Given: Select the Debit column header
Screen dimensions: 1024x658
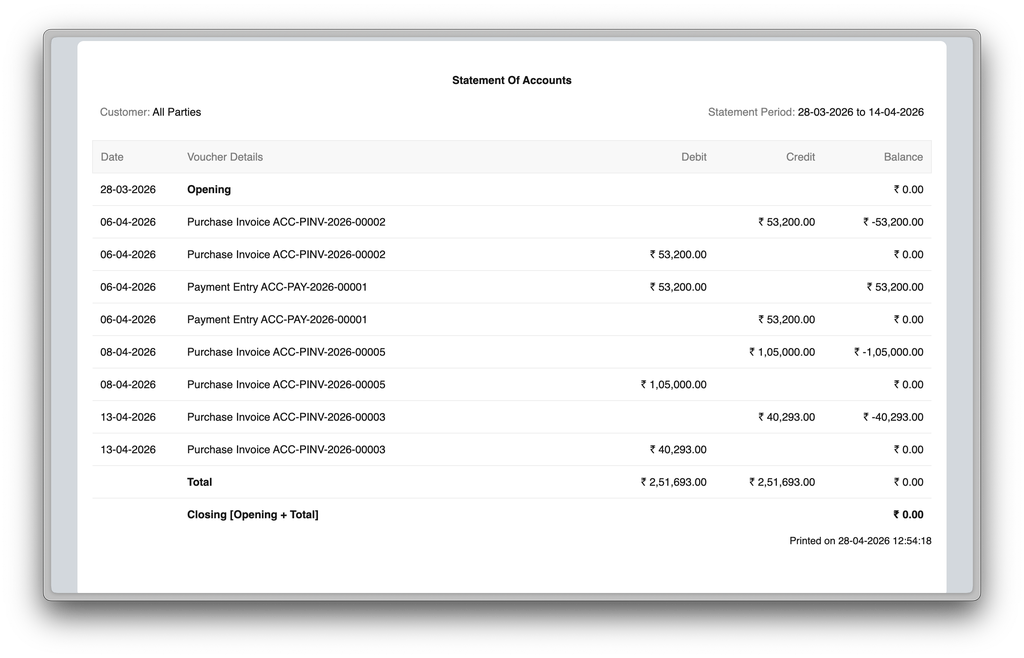Looking at the screenshot, I should 693,157.
